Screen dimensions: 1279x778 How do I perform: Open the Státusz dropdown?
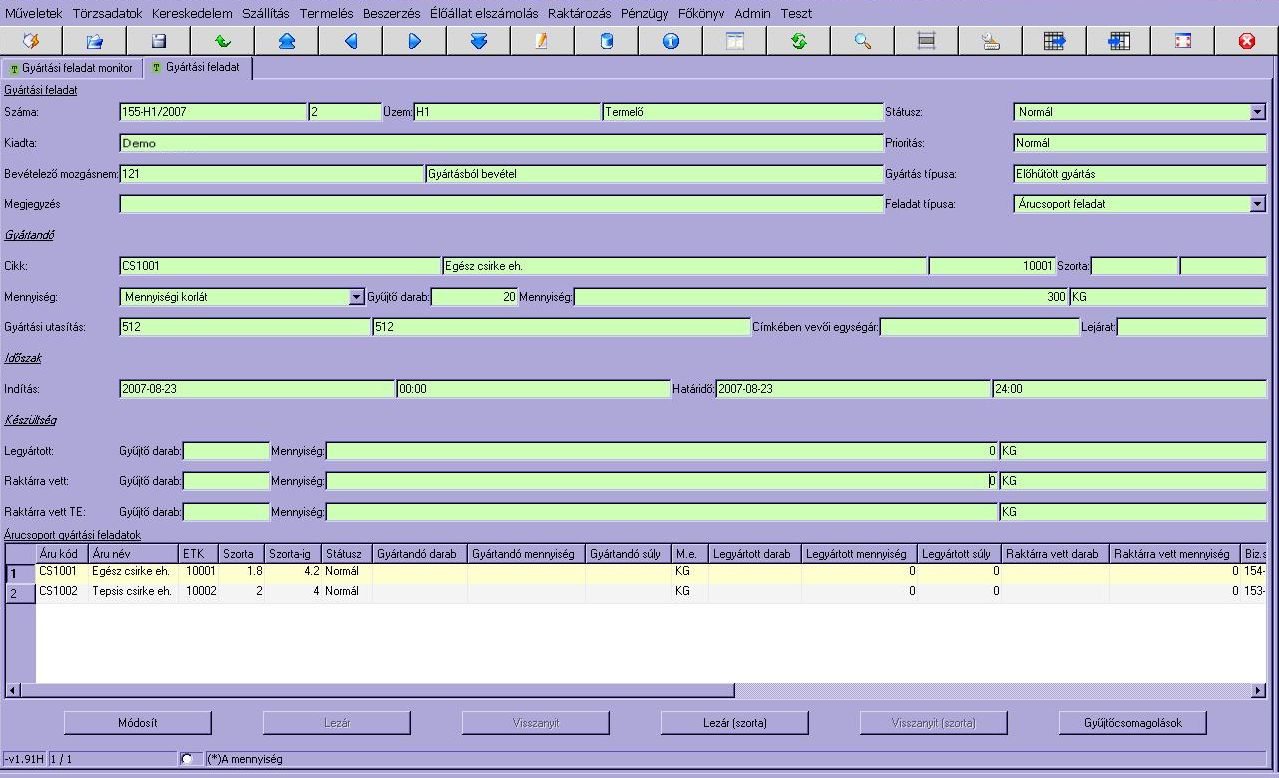tap(1257, 113)
